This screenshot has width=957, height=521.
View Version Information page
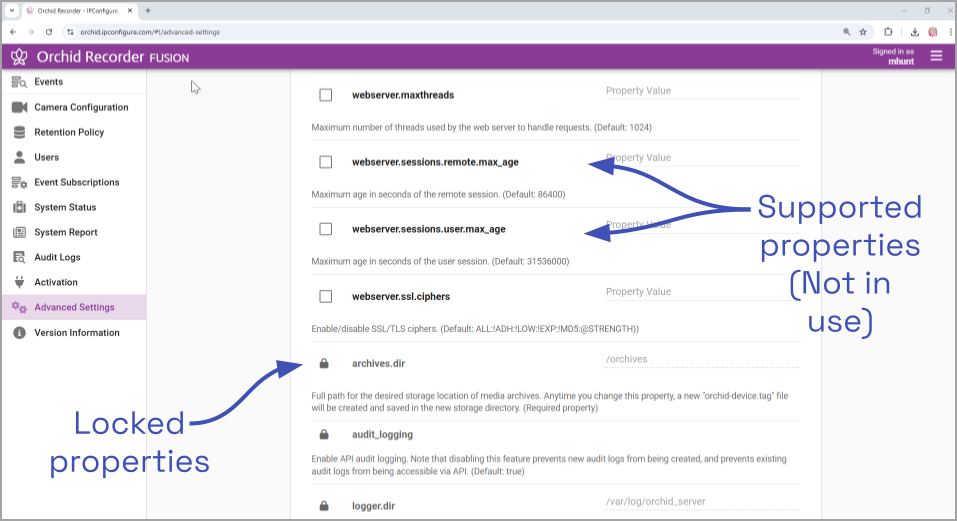(73, 332)
